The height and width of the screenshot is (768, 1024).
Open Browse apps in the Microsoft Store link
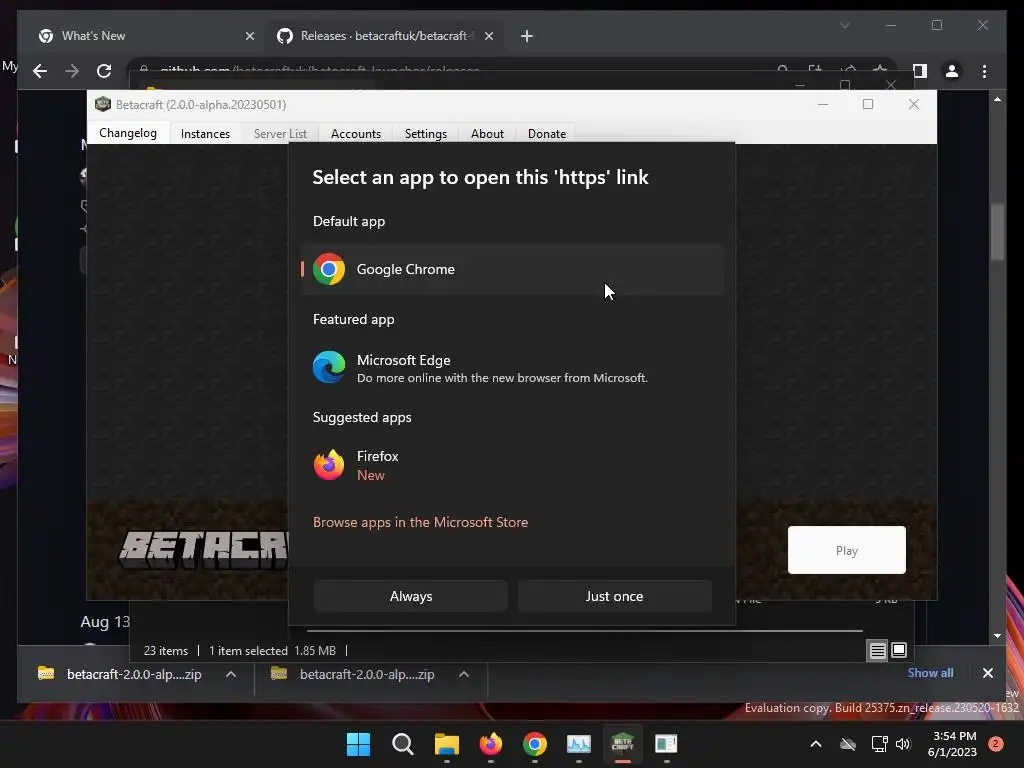(x=421, y=522)
